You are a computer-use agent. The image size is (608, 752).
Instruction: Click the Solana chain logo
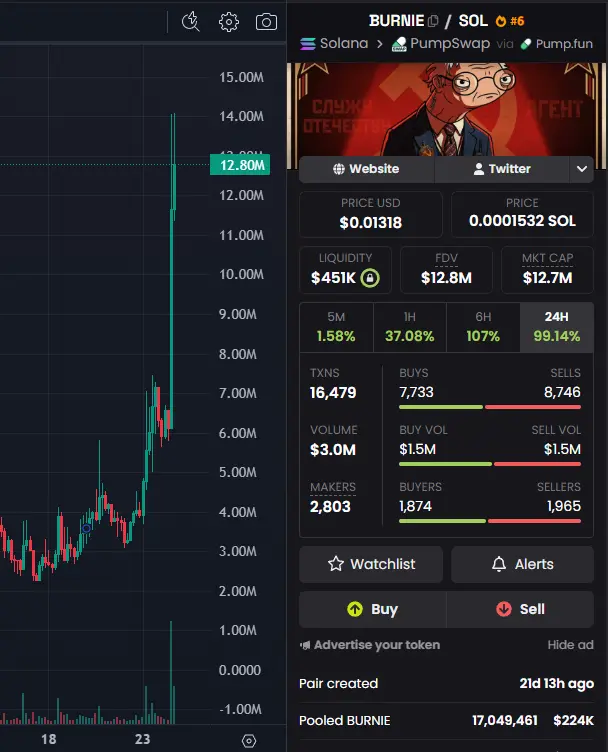tap(308, 44)
